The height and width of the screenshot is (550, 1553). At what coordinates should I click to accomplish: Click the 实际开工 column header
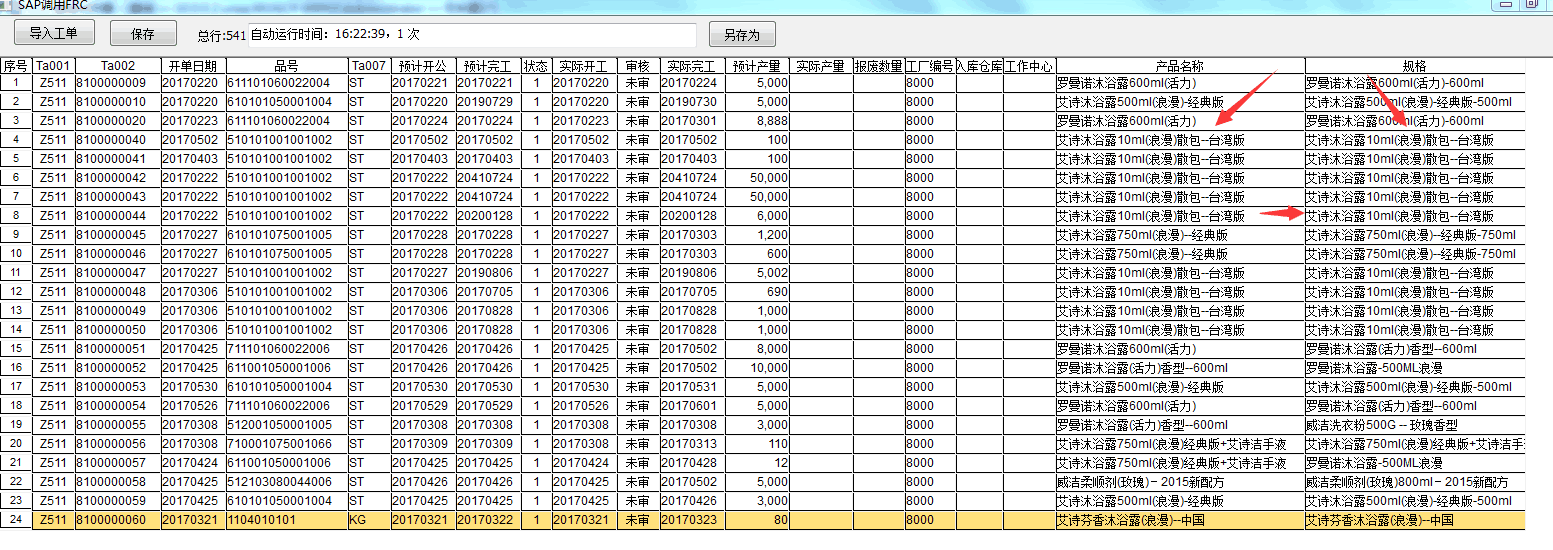point(584,66)
